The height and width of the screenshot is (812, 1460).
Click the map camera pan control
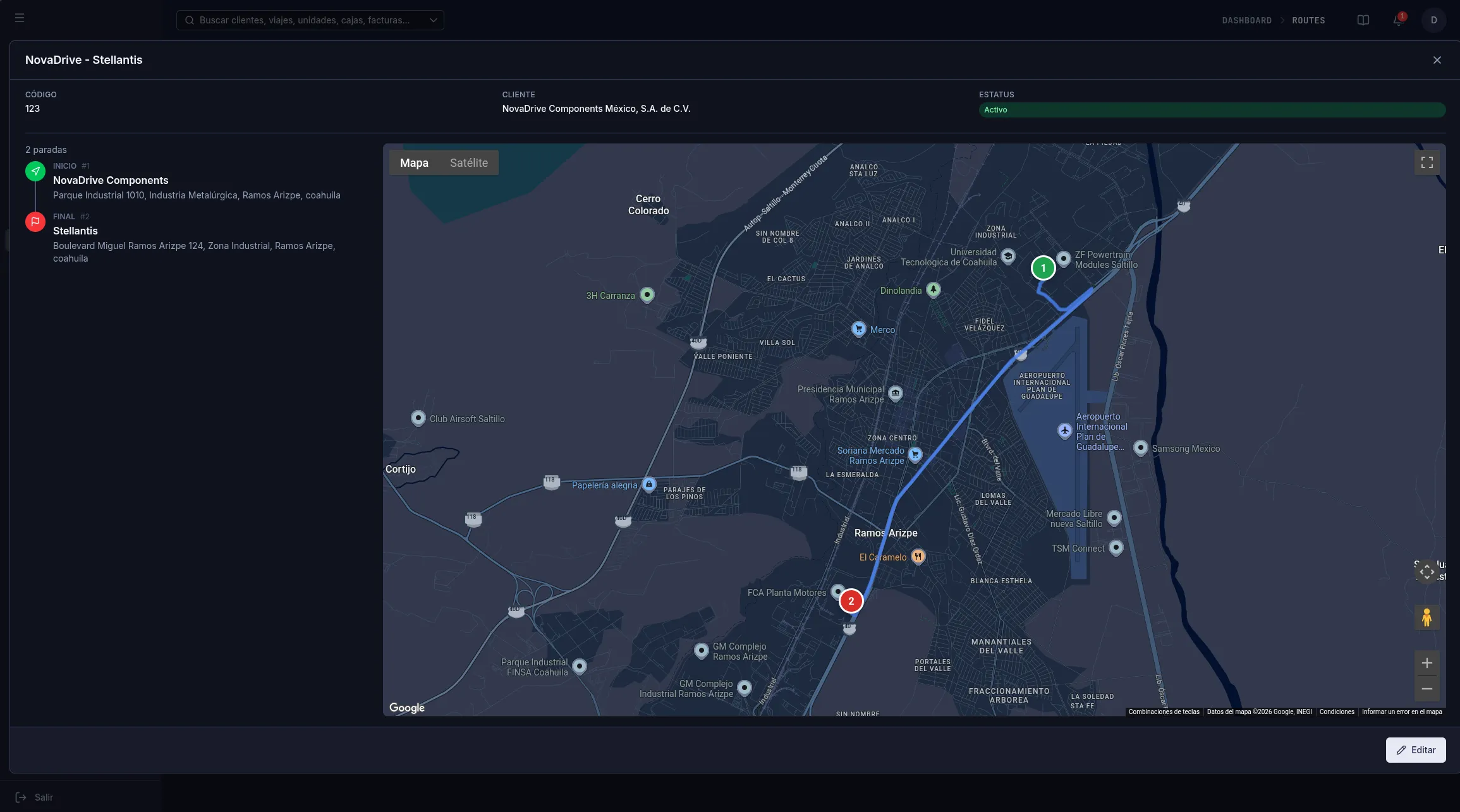click(x=1427, y=572)
